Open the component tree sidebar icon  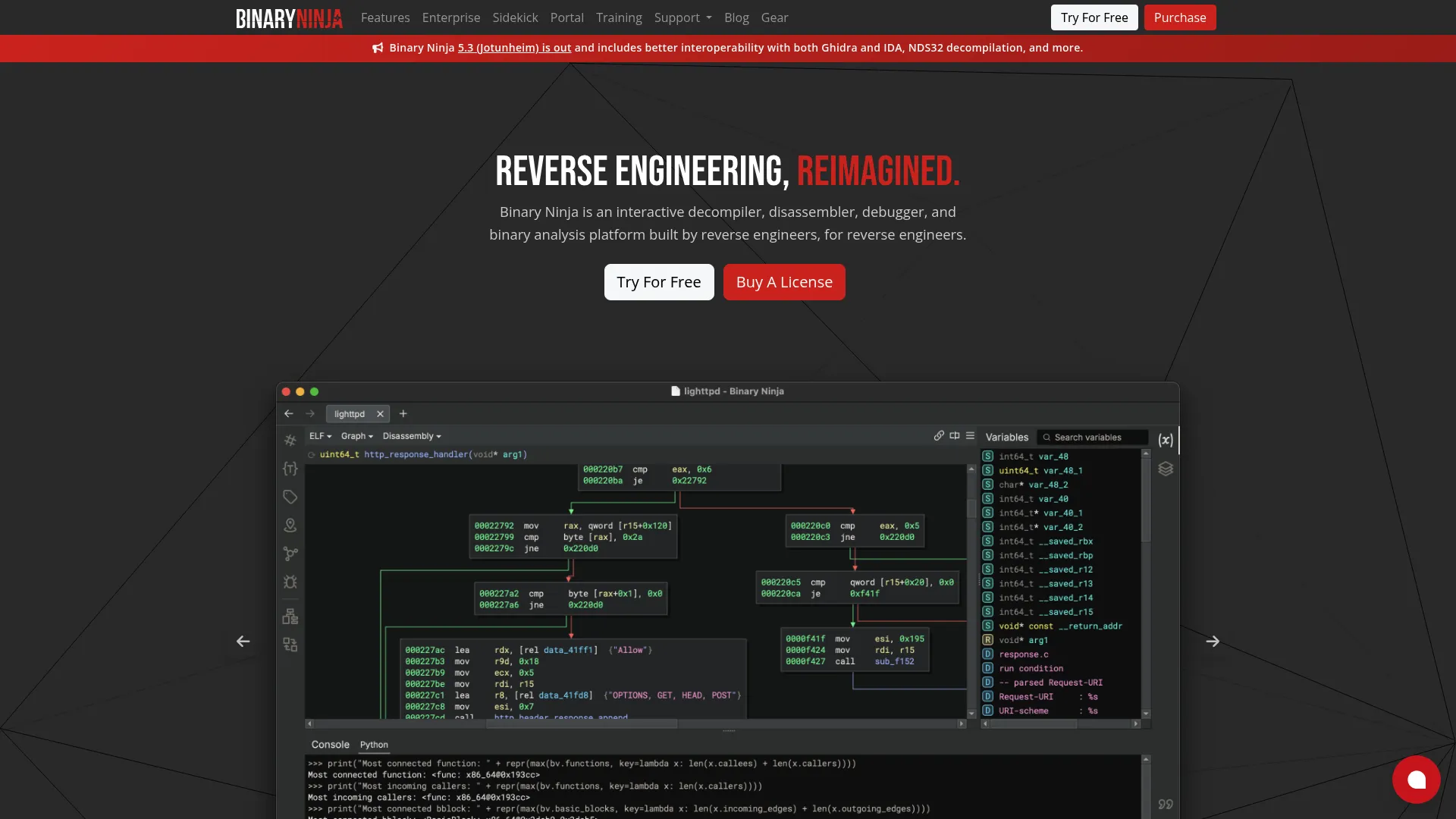tap(290, 617)
